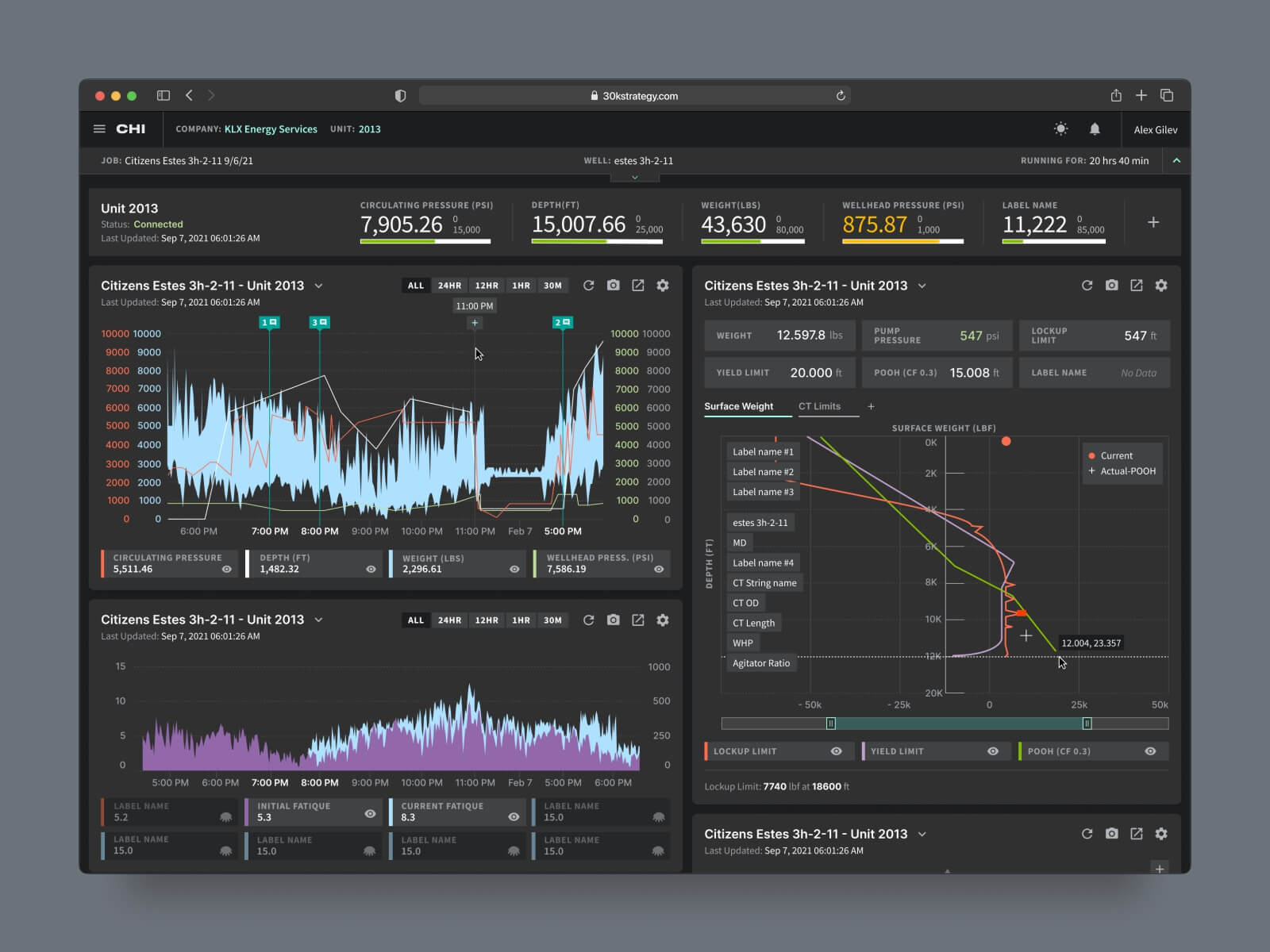Collapse the job info bar chevron

click(x=1176, y=160)
